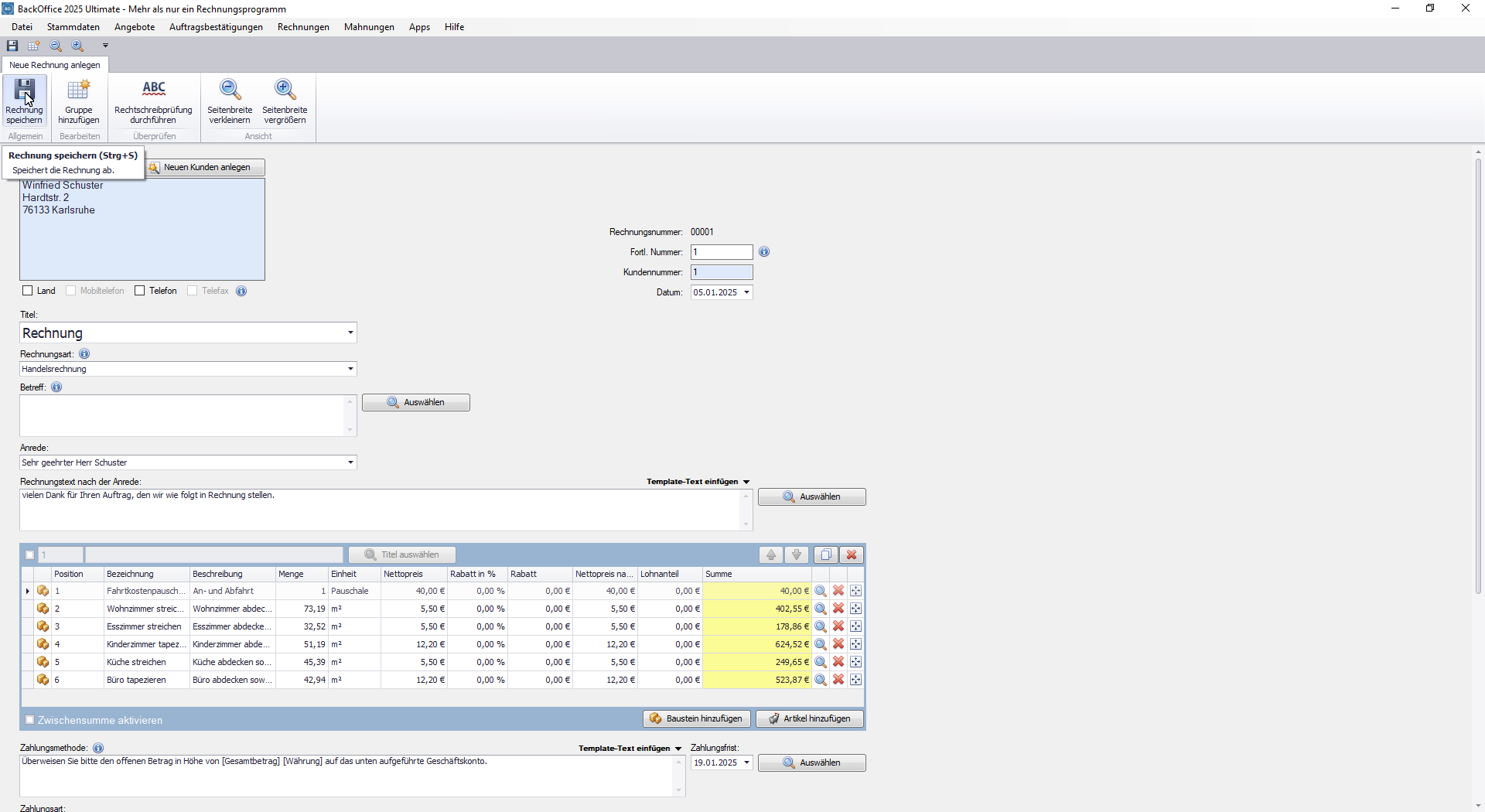Open Template-Text einfügen next to Zahlungsmethode

tap(630, 749)
